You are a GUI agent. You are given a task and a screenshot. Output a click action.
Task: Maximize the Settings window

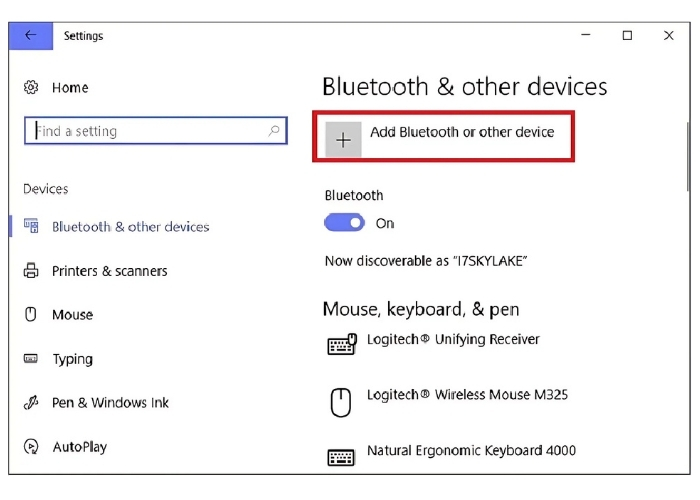click(627, 35)
